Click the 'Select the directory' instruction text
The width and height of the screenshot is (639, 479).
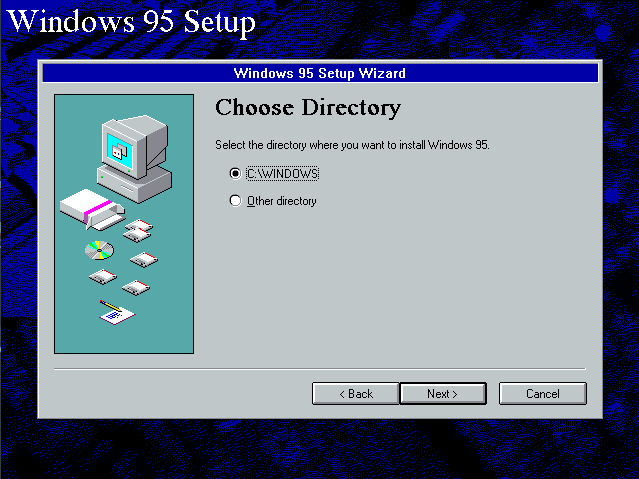(353, 145)
